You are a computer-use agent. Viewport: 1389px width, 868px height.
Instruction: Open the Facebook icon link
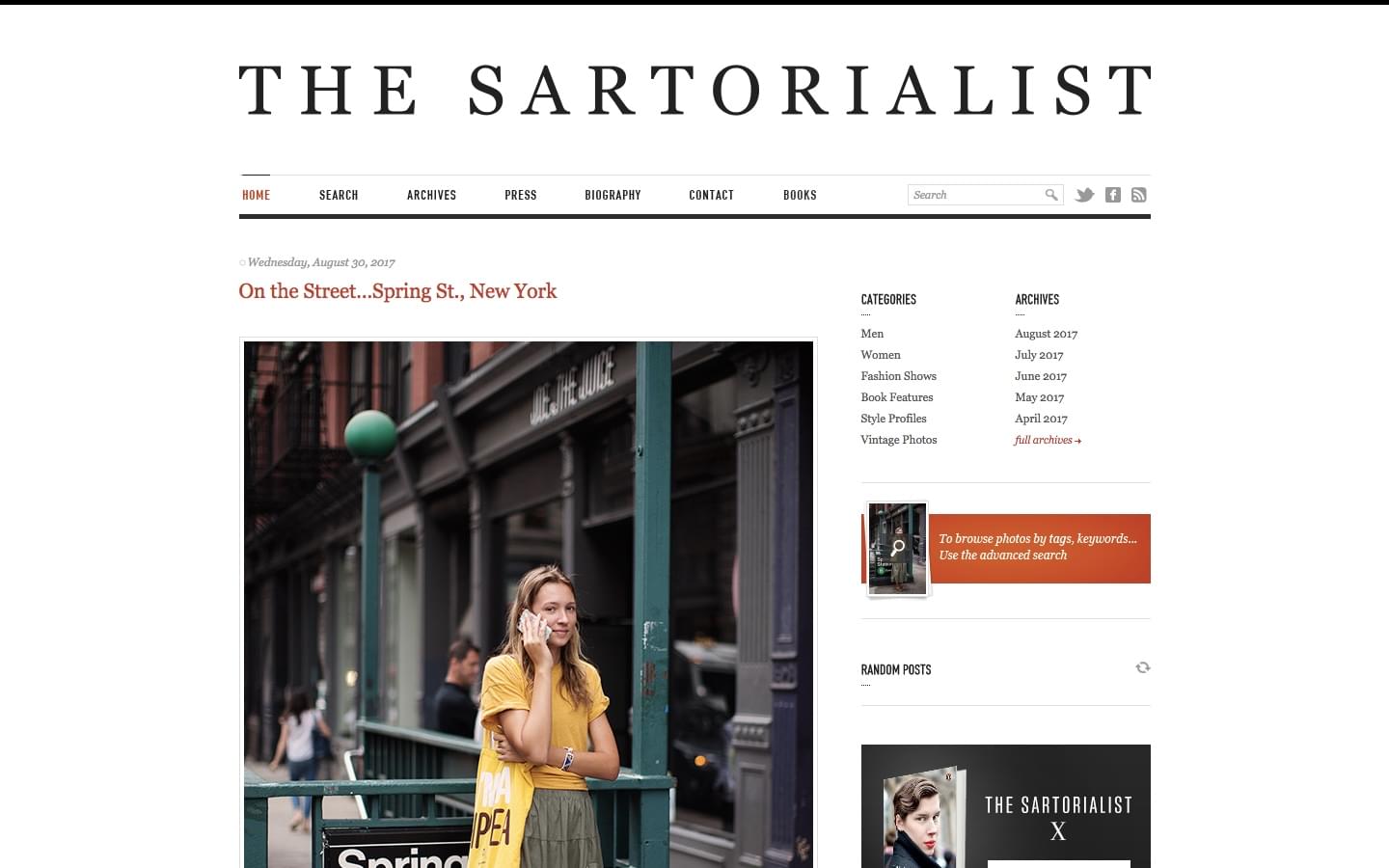click(x=1112, y=195)
